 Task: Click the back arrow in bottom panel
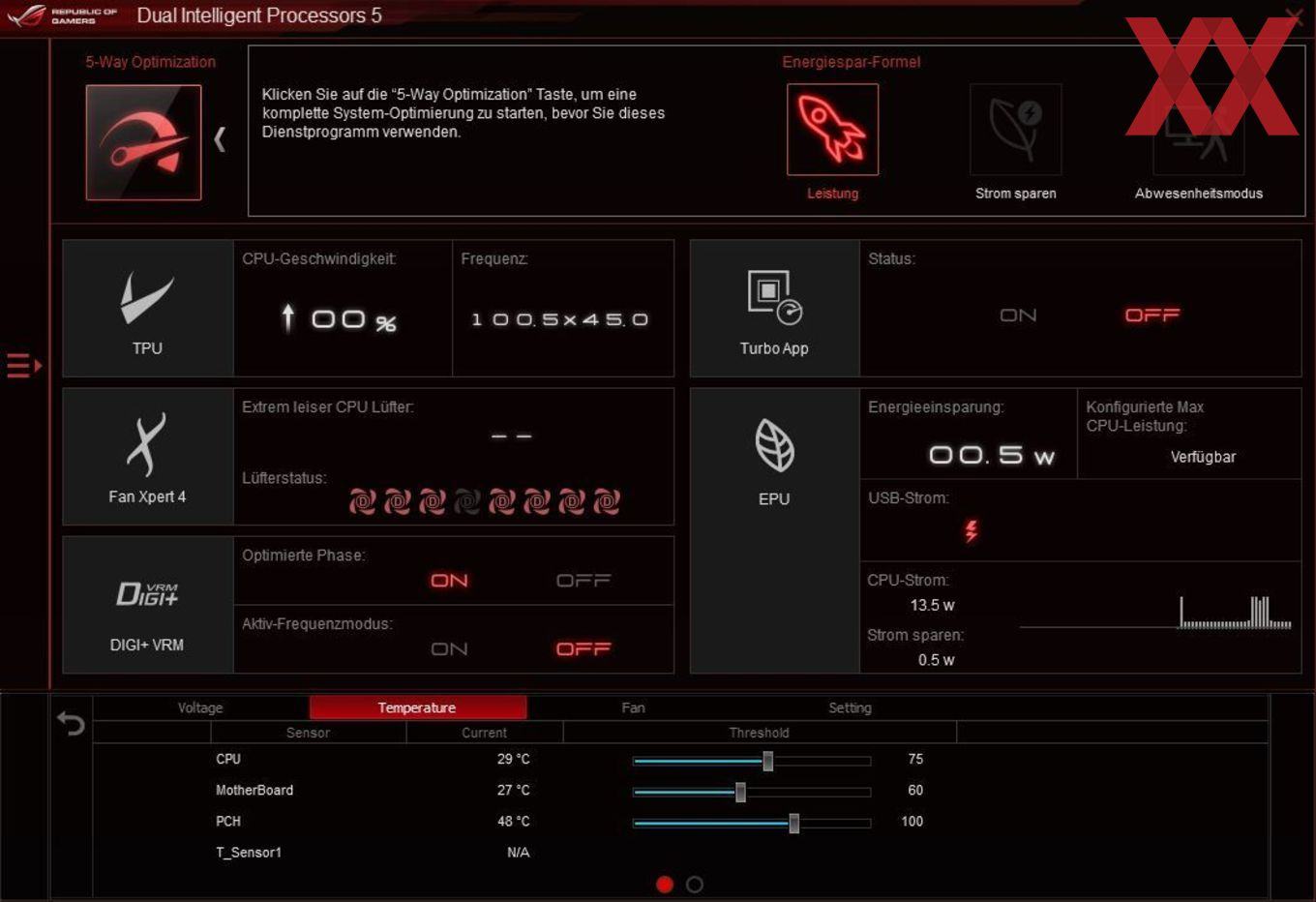(x=71, y=723)
